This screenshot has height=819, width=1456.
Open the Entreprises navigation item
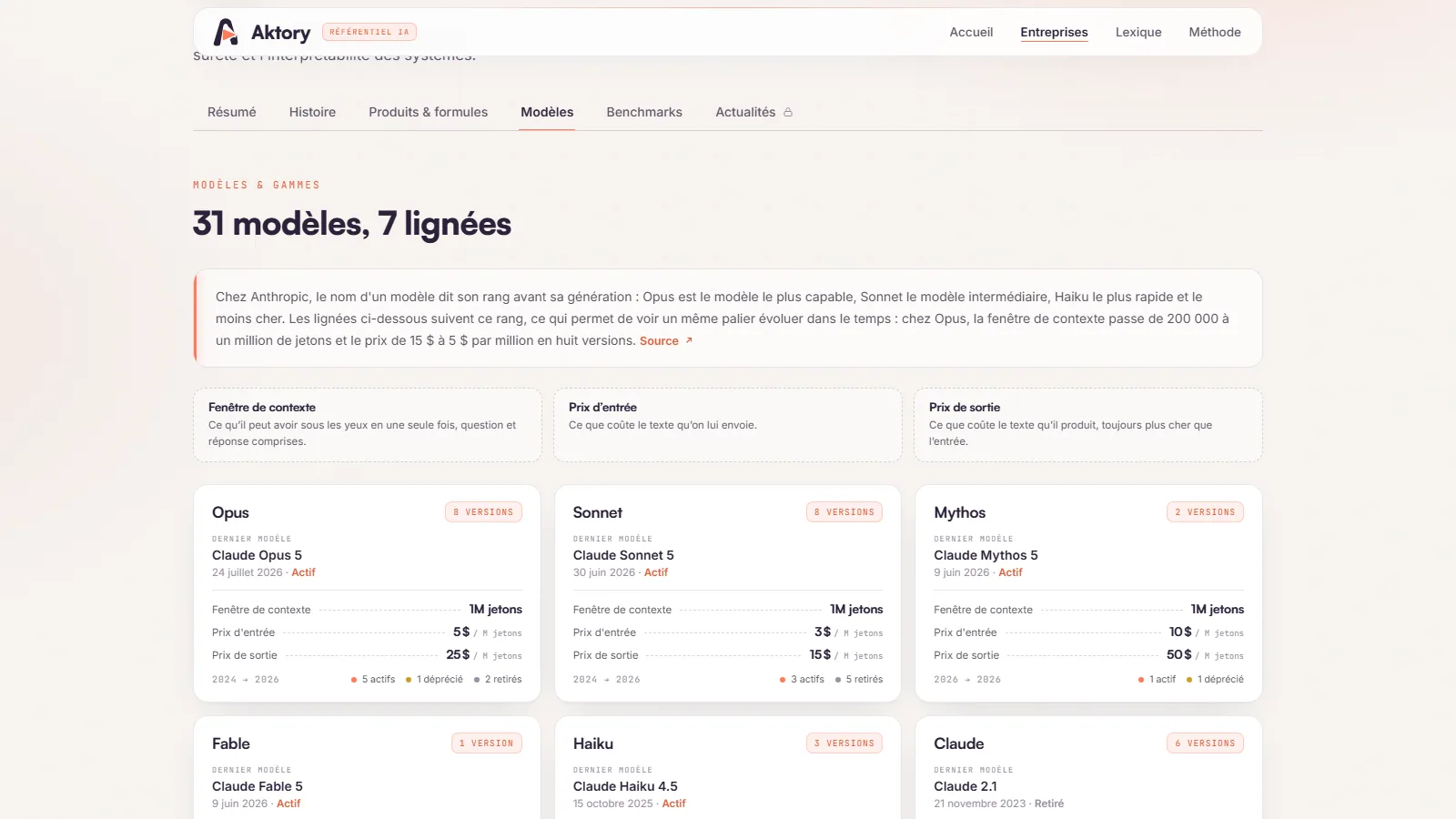click(1054, 32)
